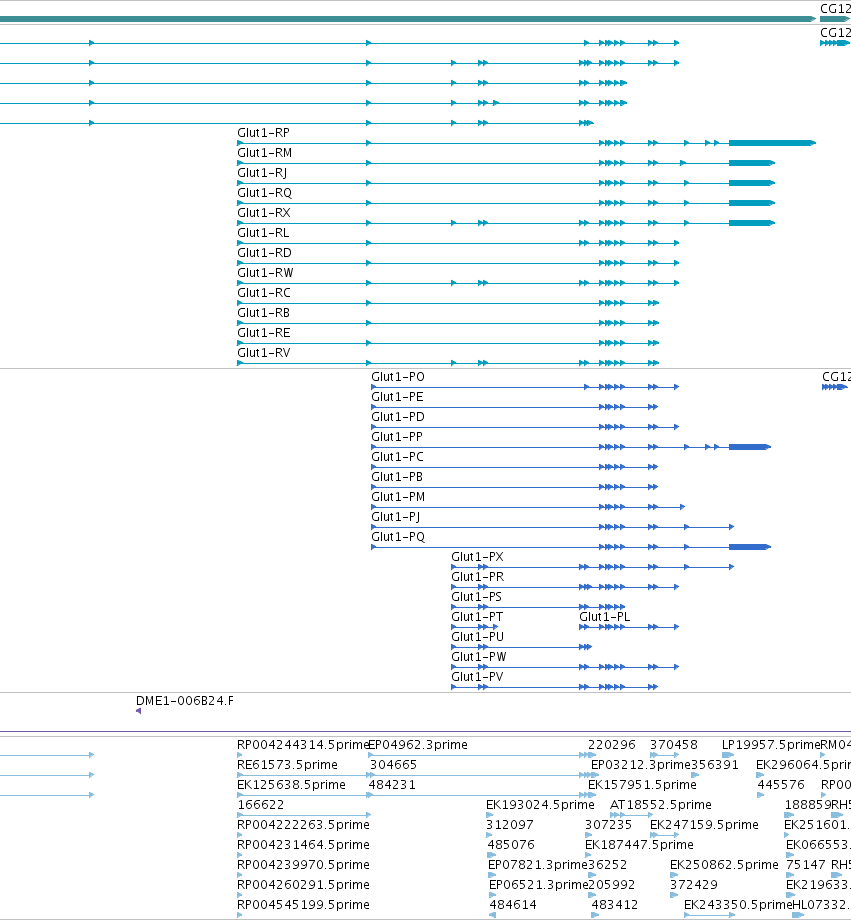Select the AT18552.5prime EST label

tap(661, 804)
